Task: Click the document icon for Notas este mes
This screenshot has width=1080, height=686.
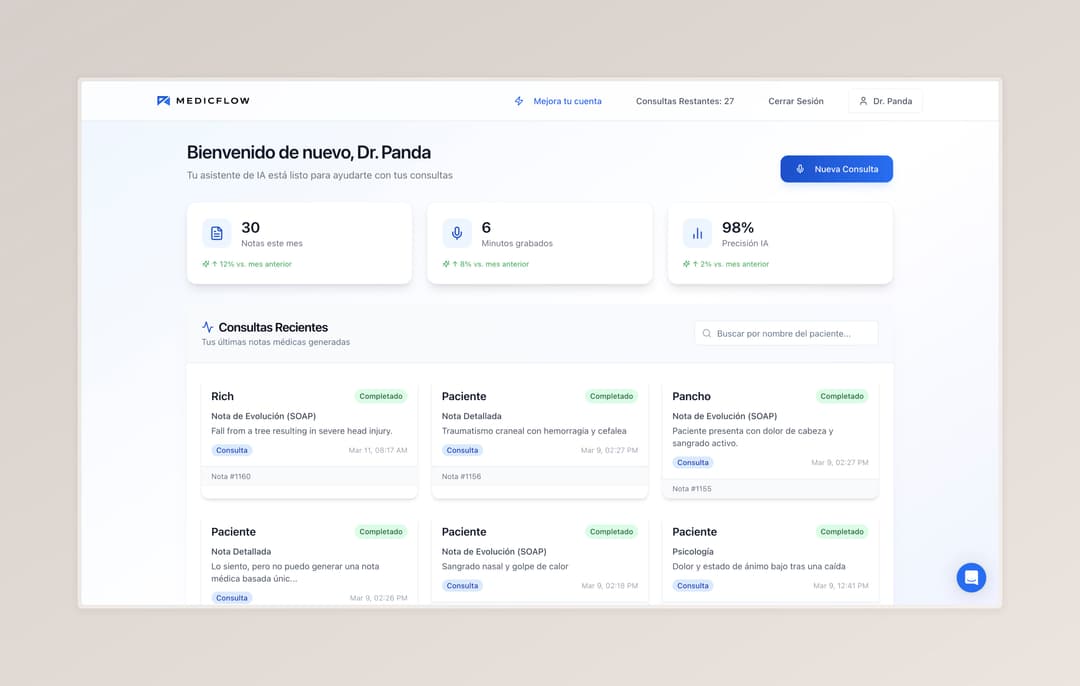Action: pos(217,233)
